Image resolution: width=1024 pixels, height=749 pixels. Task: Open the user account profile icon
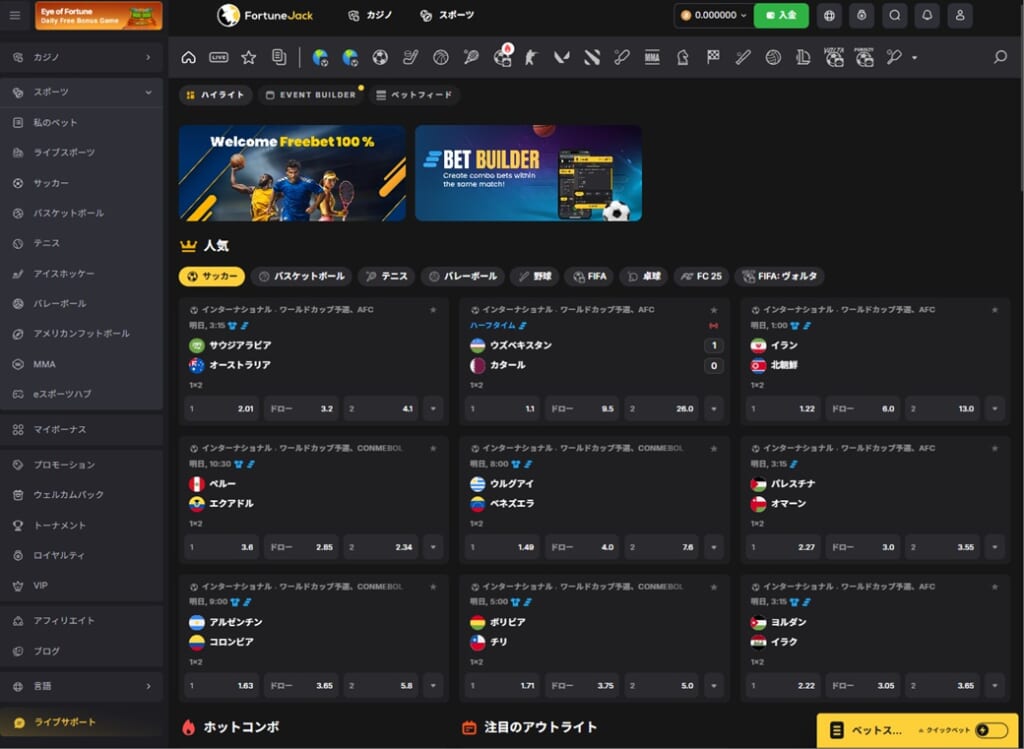coord(960,16)
